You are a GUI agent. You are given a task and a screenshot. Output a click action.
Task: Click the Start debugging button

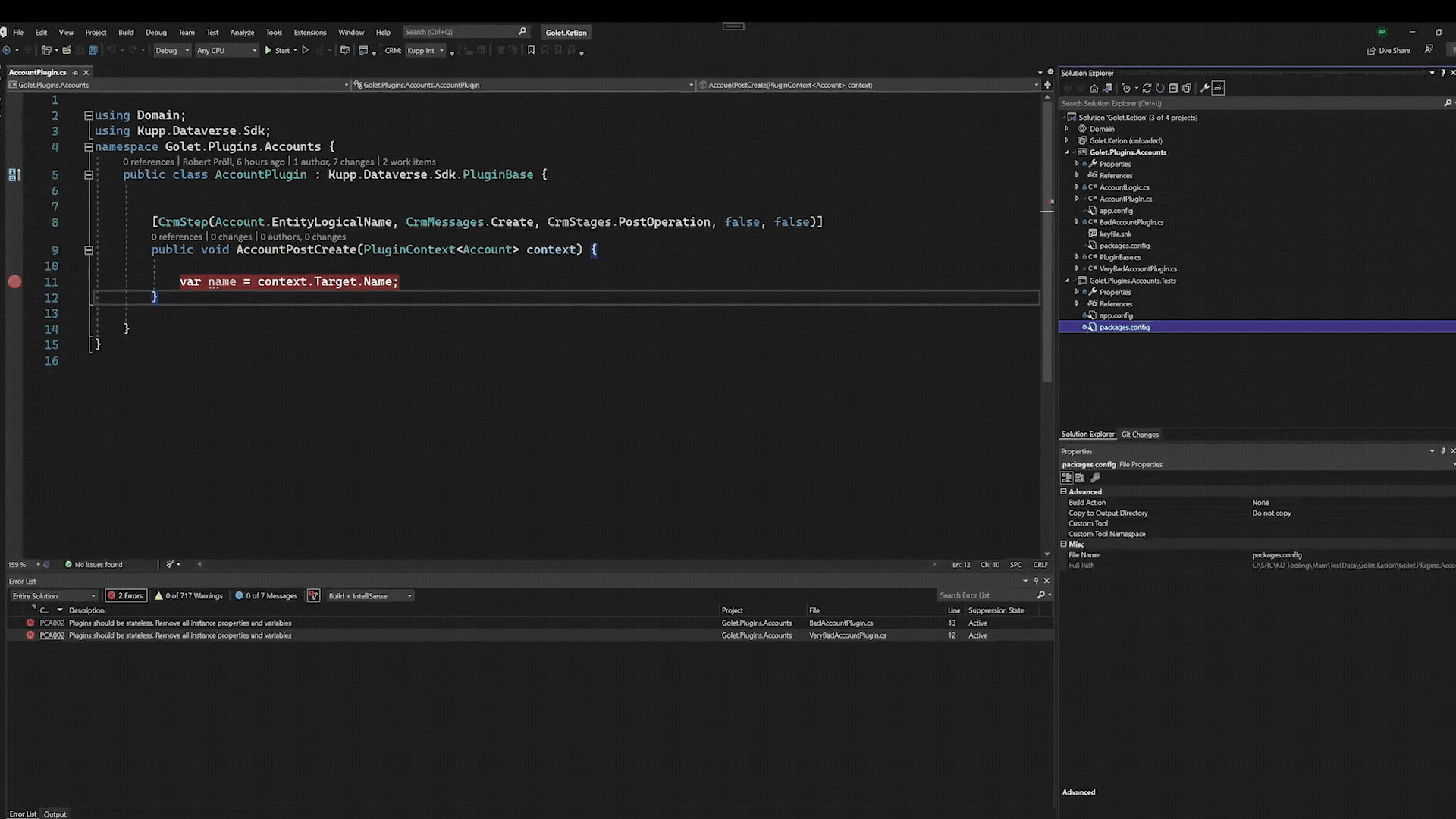point(277,50)
